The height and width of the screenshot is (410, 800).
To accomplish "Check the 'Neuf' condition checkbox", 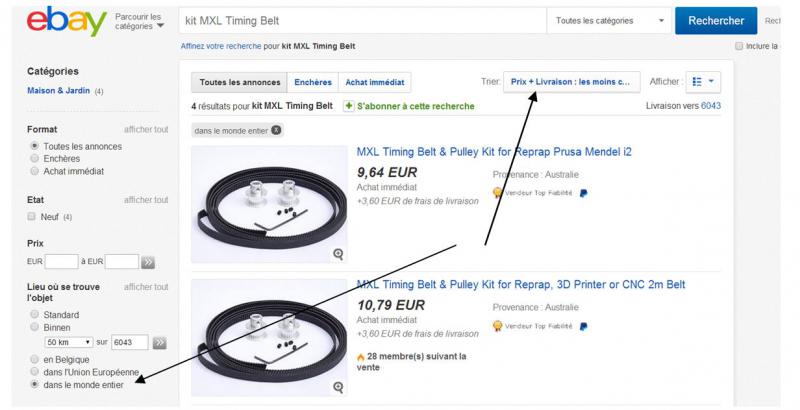I will pos(34,216).
